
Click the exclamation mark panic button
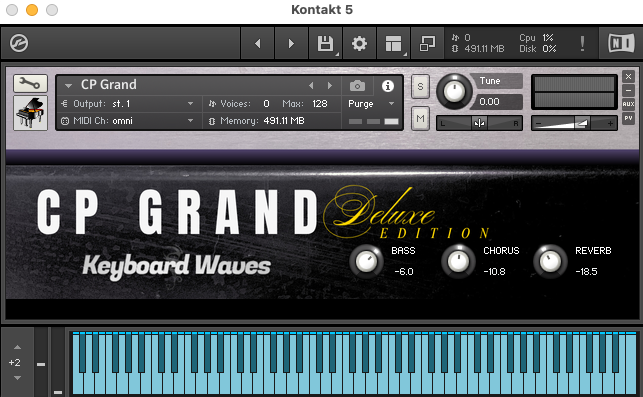[x=582, y=43]
